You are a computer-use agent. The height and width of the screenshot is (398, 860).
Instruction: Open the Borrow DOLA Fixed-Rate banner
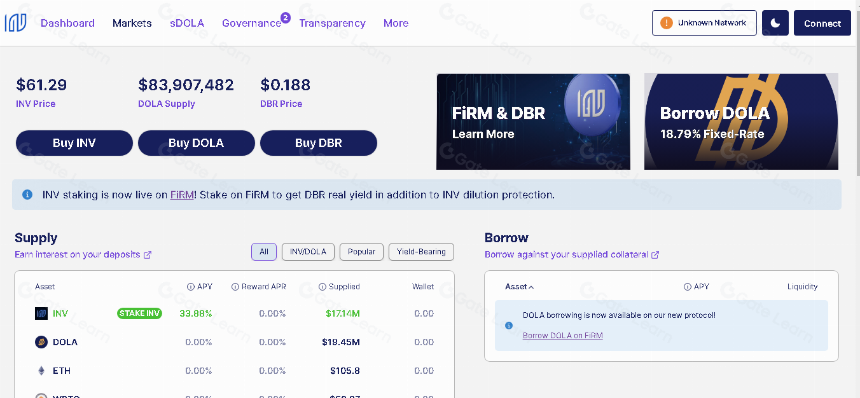coord(741,122)
